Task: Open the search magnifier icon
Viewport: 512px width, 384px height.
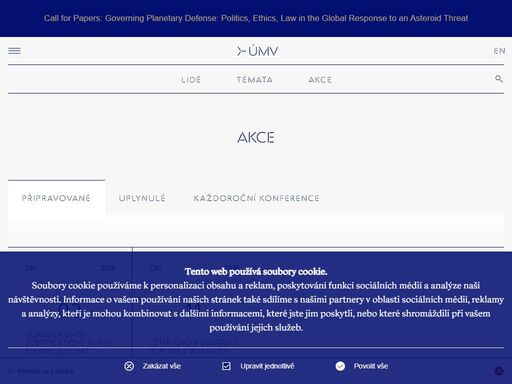Action: (499, 79)
